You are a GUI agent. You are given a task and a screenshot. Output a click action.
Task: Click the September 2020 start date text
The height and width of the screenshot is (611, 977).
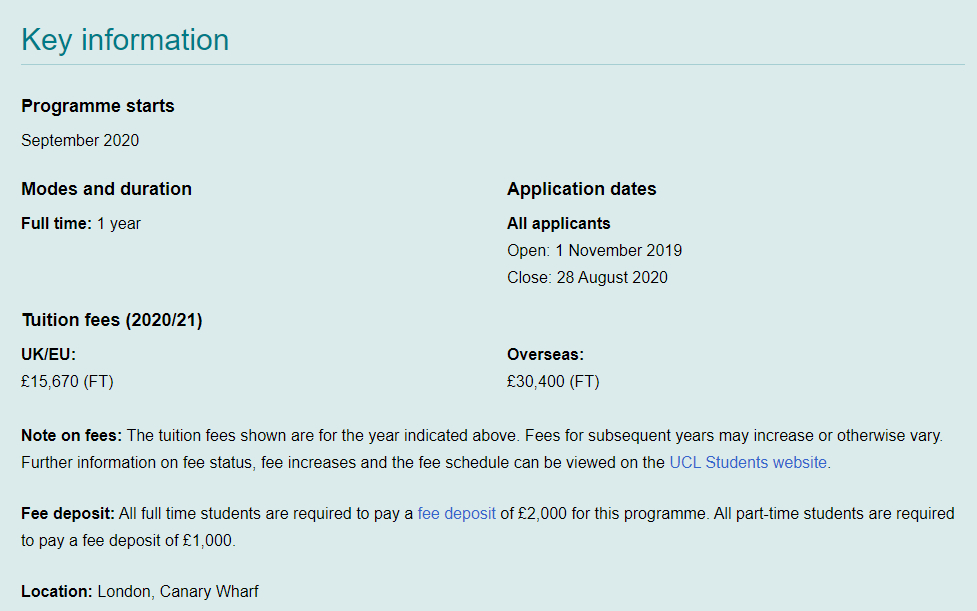click(80, 141)
